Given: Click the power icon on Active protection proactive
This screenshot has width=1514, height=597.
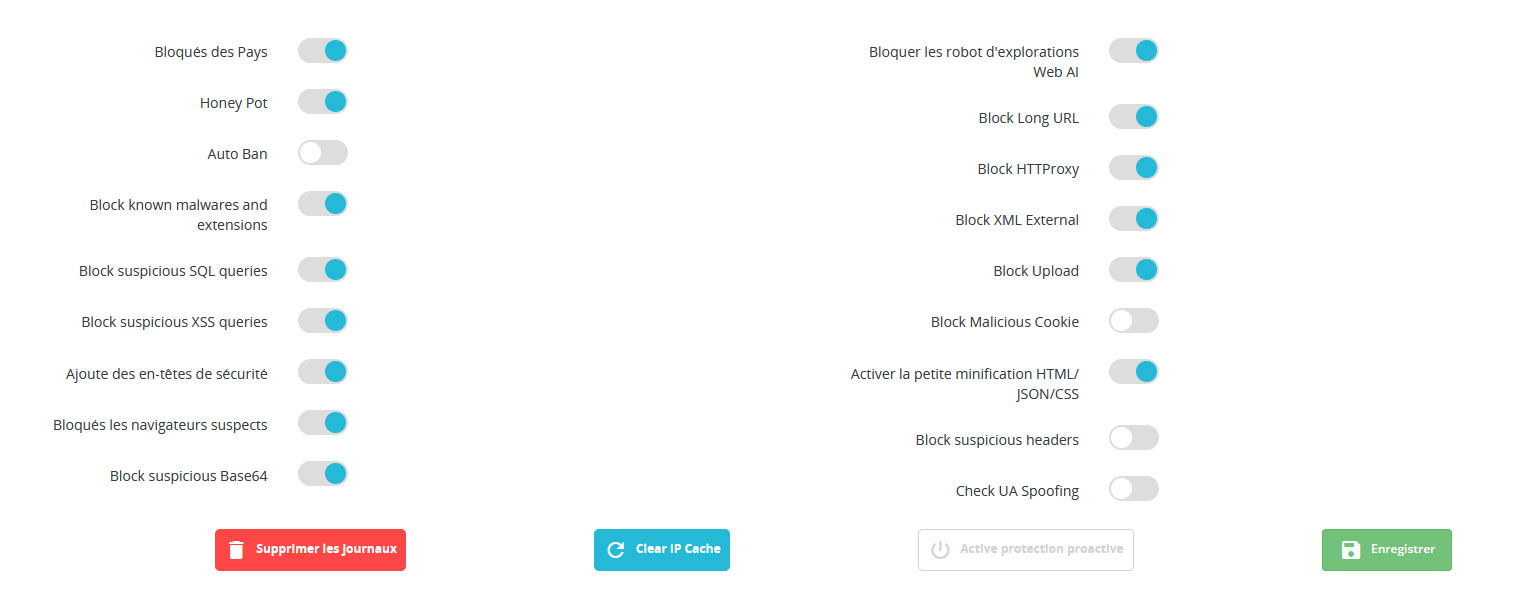Looking at the screenshot, I should (940, 550).
